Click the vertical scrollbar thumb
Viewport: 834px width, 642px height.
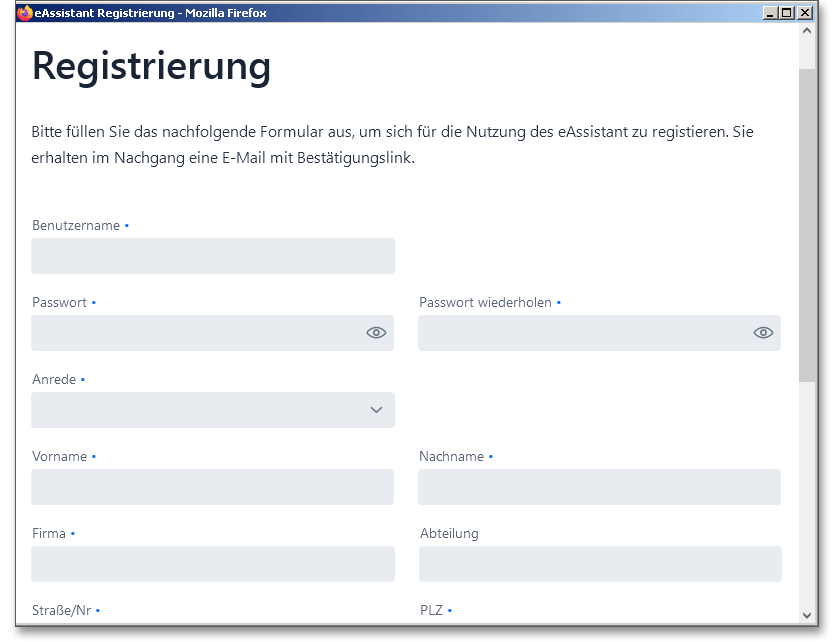807,225
